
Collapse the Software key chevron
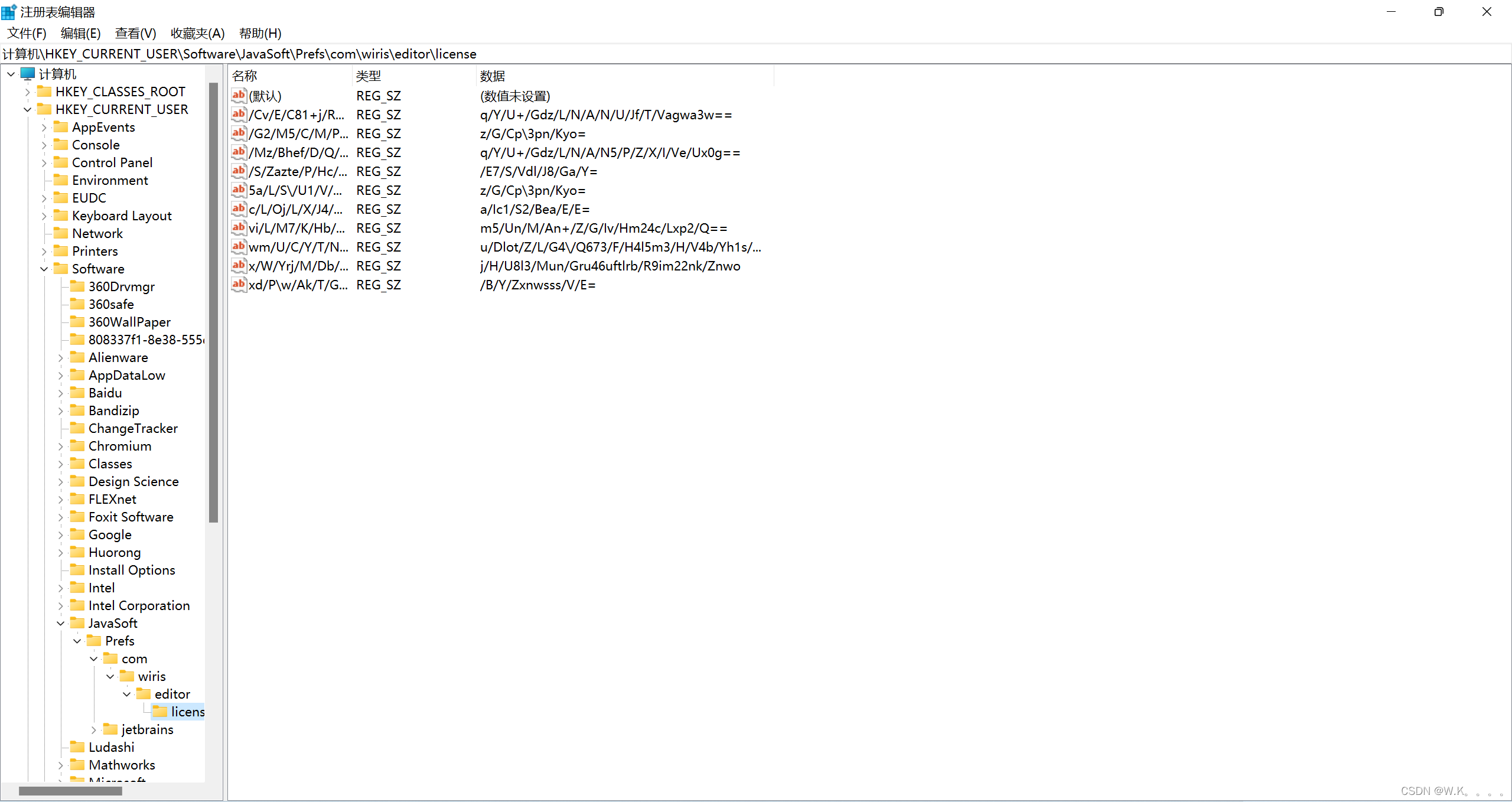[44, 269]
